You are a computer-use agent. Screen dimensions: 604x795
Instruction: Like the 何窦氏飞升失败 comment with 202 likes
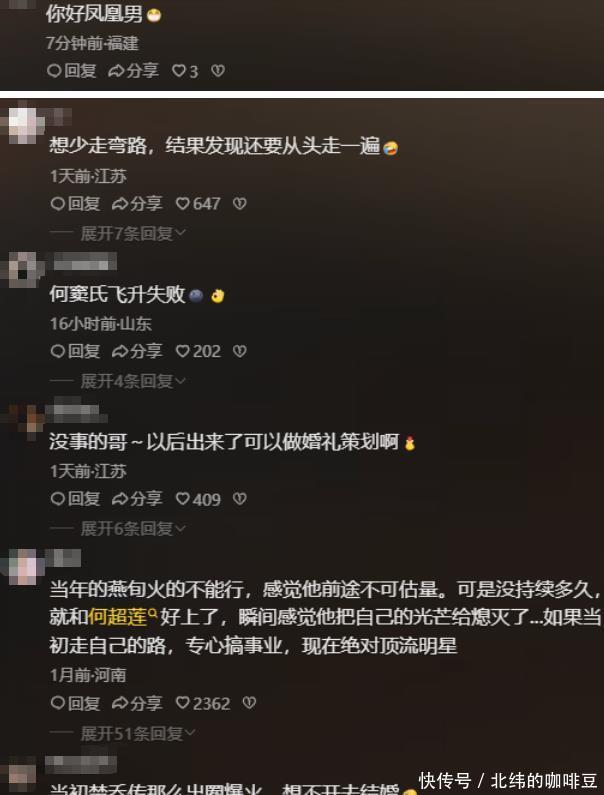[197, 351]
